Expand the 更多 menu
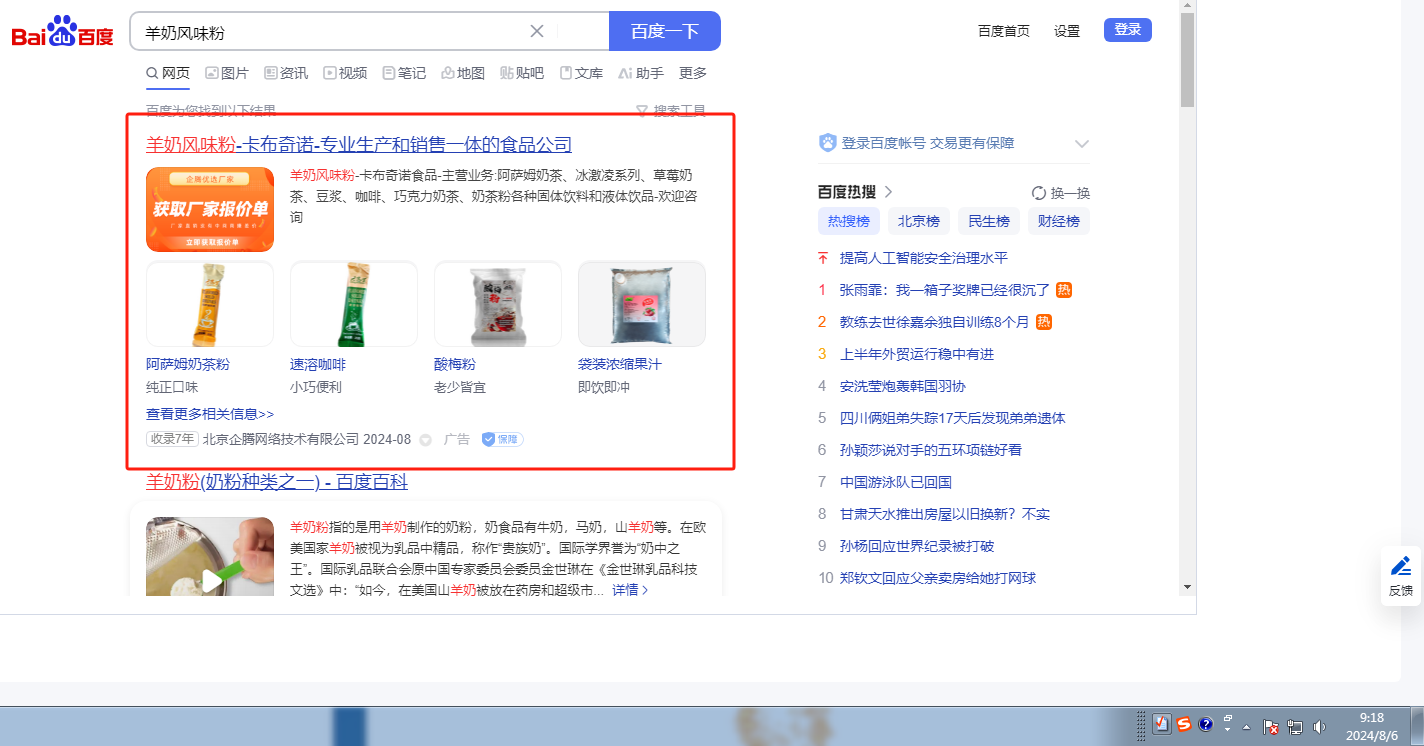Viewport: 1424px width, 746px height. [693, 73]
